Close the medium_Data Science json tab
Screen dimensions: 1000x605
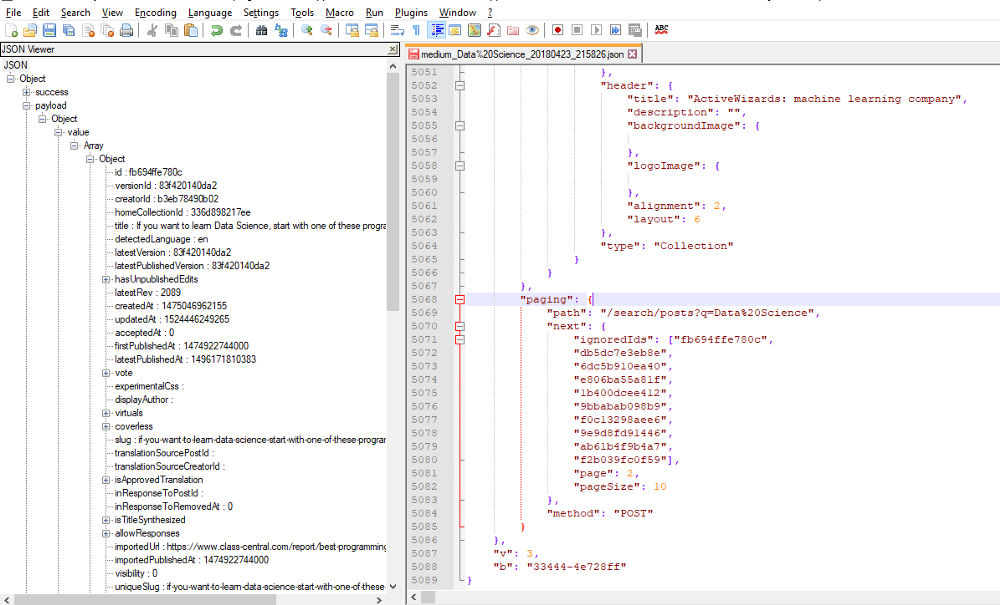632,53
